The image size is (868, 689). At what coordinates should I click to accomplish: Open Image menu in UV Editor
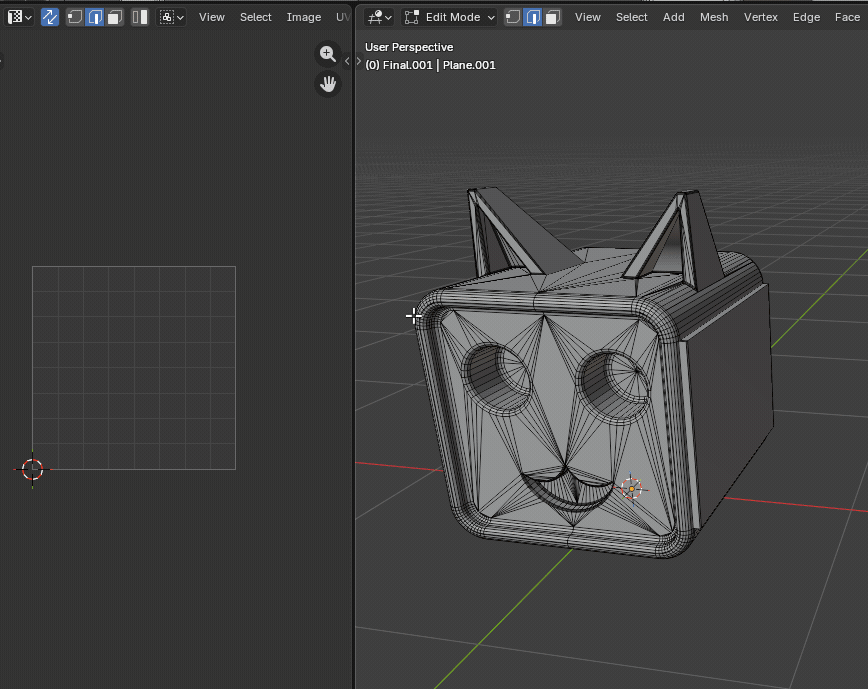[x=303, y=17]
